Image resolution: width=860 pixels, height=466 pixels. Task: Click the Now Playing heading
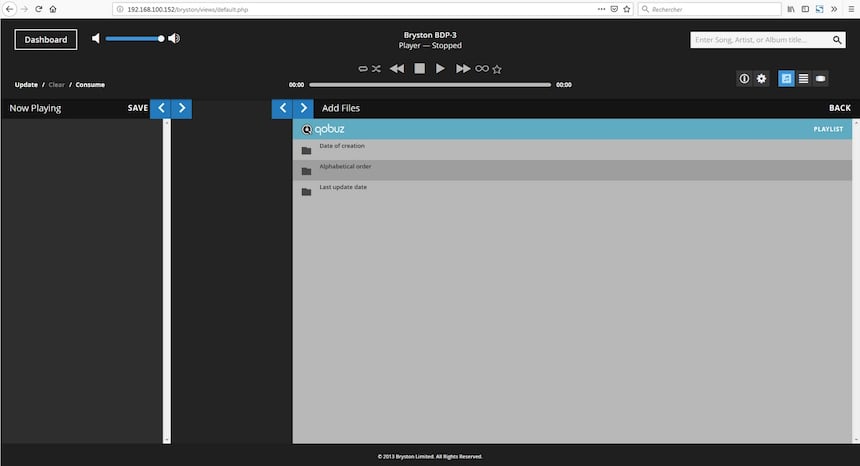(x=35, y=109)
